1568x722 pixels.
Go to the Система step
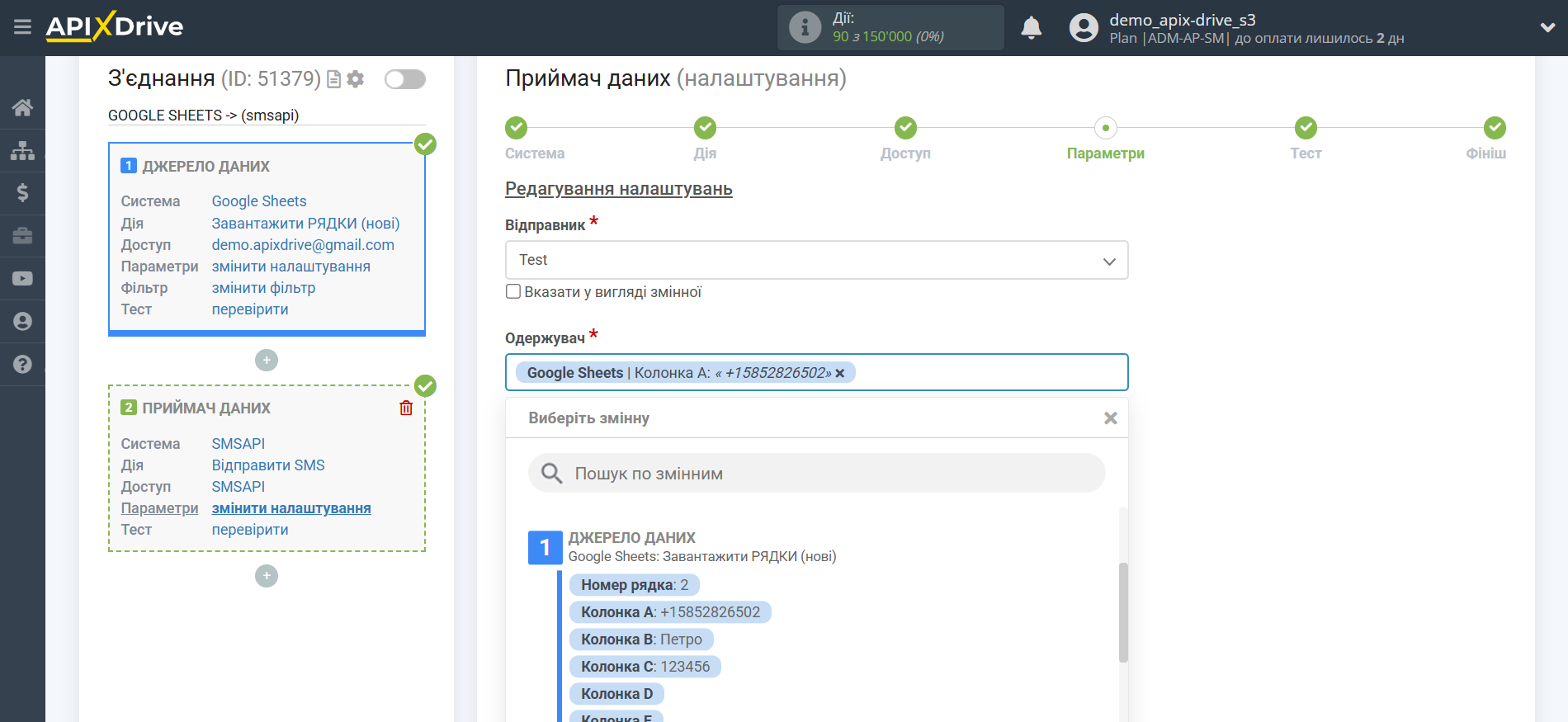click(517, 128)
